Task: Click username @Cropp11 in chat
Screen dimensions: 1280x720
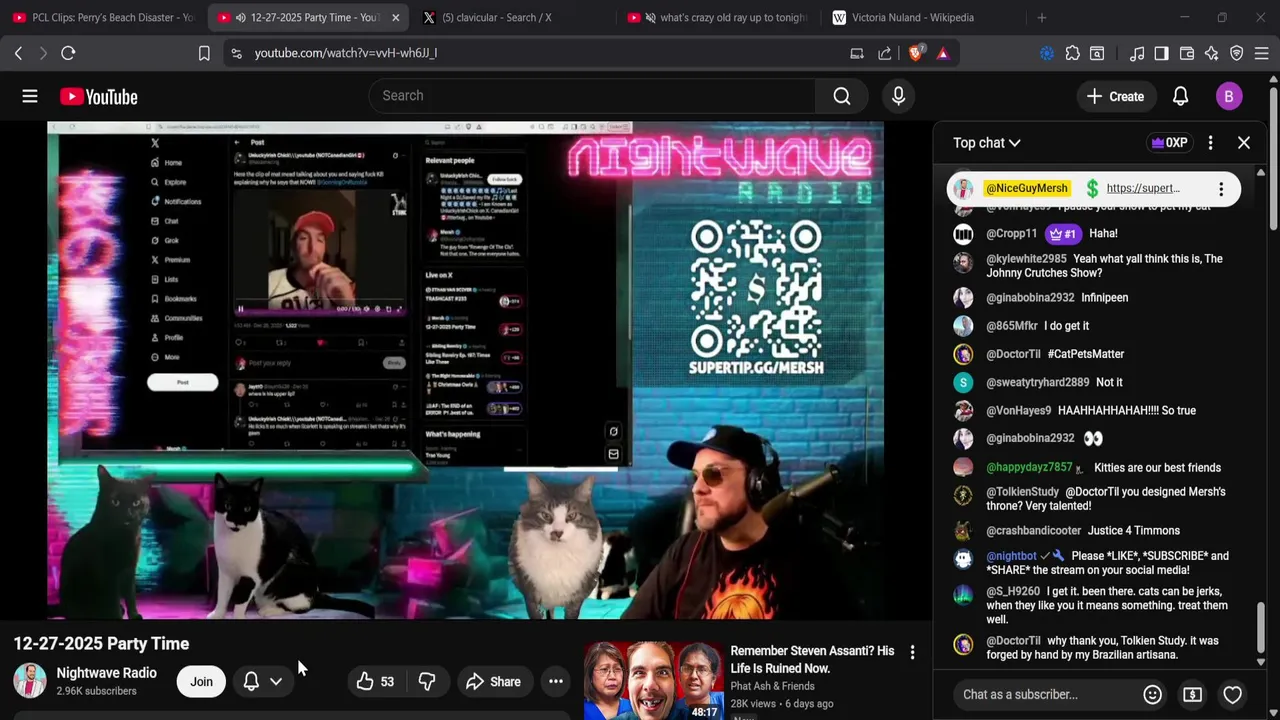Action: (1011, 234)
